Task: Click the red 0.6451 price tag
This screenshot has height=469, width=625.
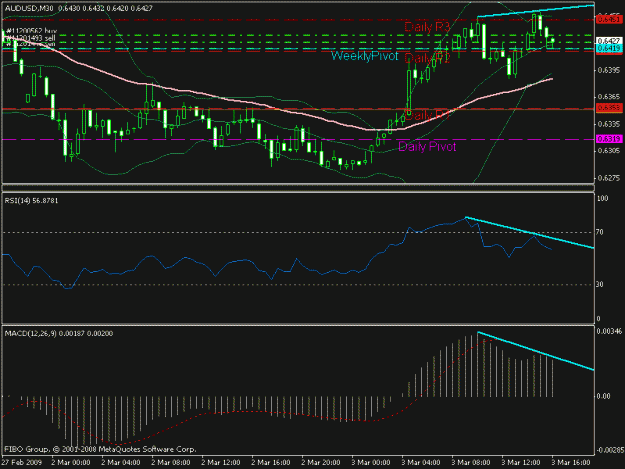Action: tap(609, 19)
